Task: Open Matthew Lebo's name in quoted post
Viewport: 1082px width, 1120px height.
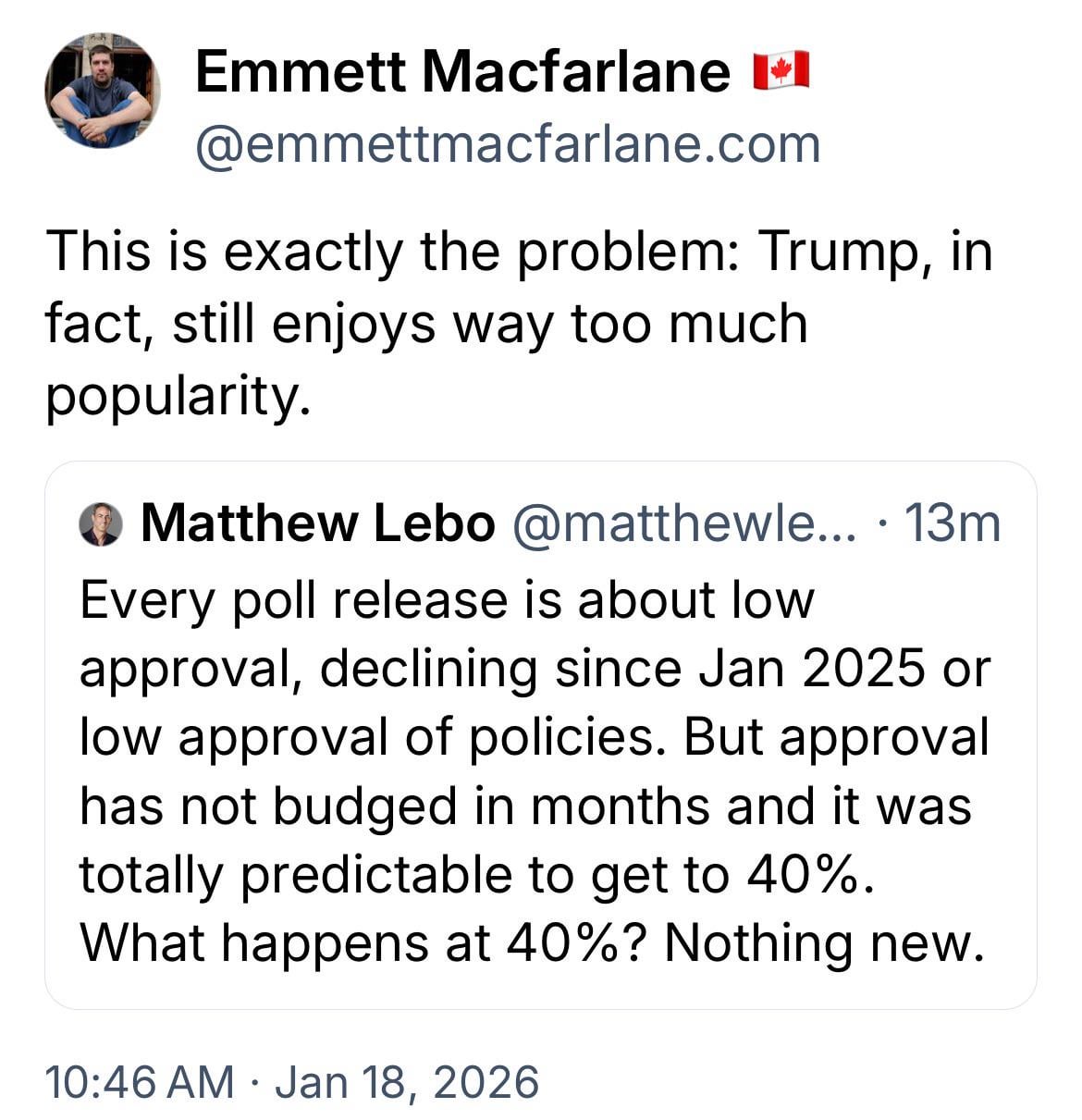Action: (x=318, y=523)
